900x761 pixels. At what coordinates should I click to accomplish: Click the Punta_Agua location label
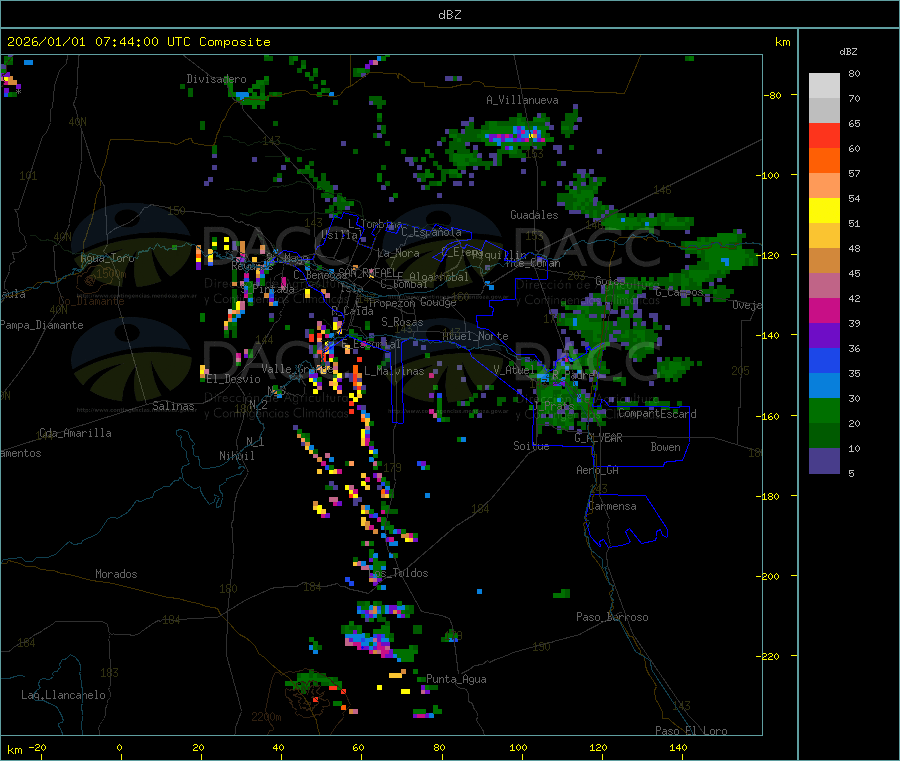pyautogui.click(x=456, y=679)
